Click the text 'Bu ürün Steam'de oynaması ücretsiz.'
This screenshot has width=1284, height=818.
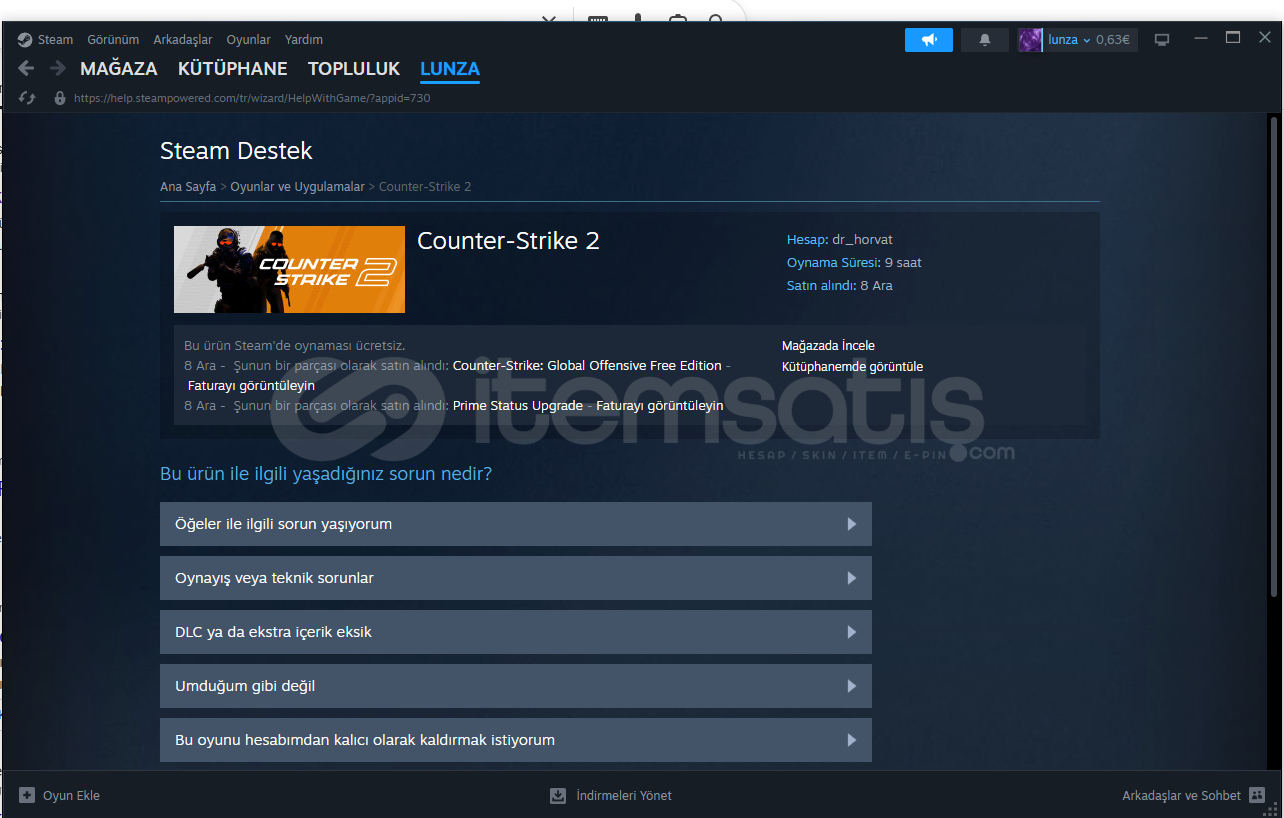(295, 346)
